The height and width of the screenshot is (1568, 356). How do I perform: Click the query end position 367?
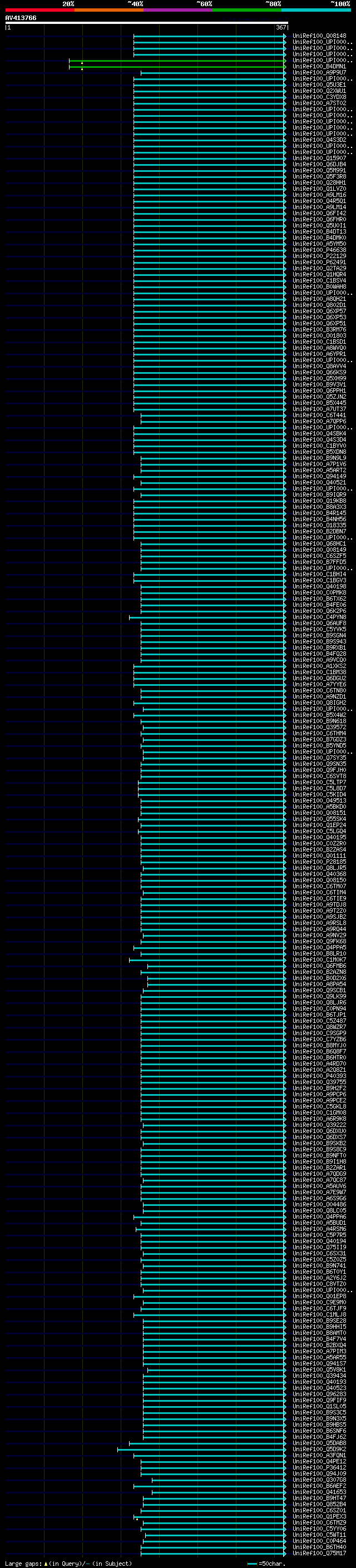[281, 27]
